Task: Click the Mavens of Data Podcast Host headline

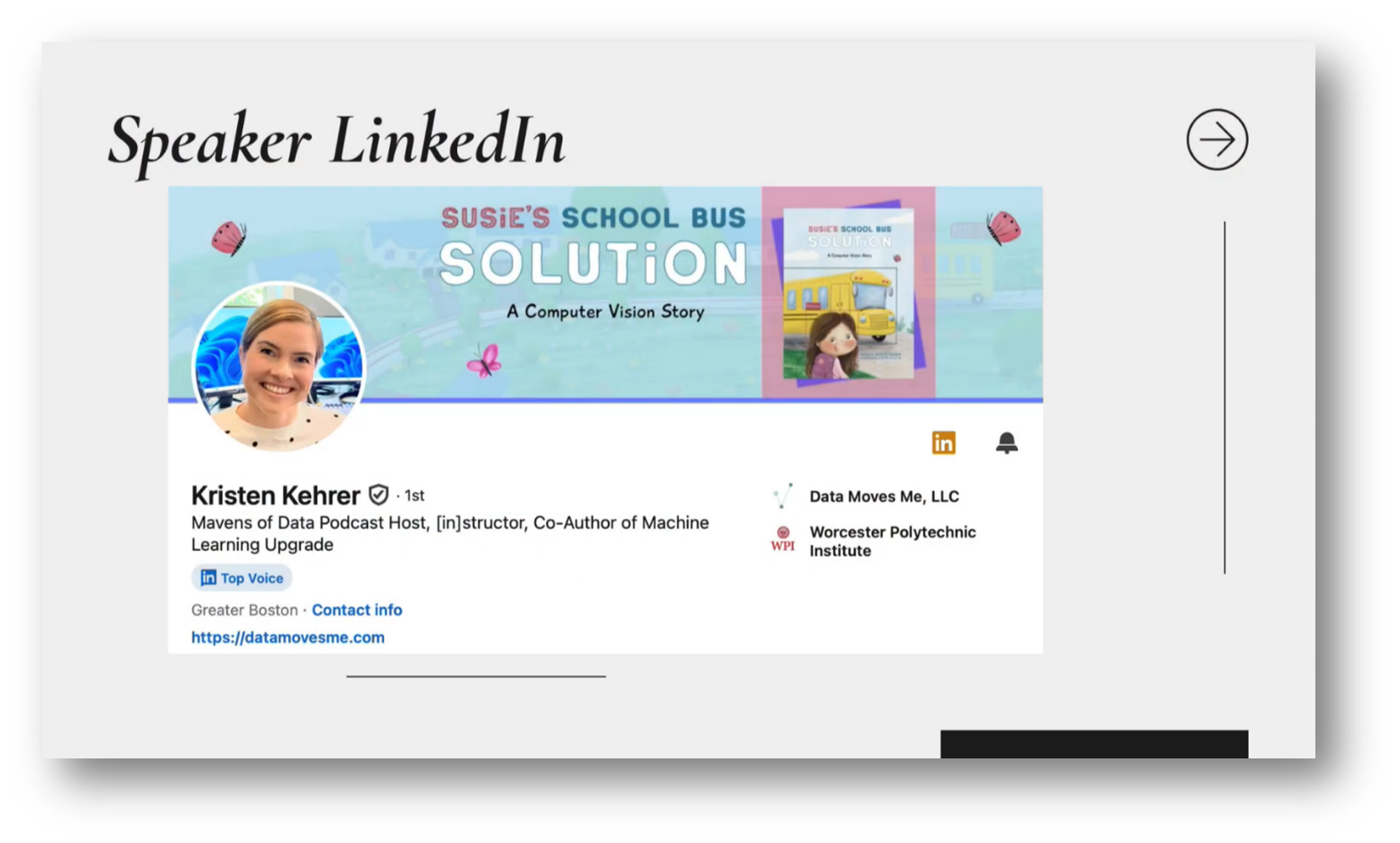Action: pyautogui.click(x=450, y=533)
